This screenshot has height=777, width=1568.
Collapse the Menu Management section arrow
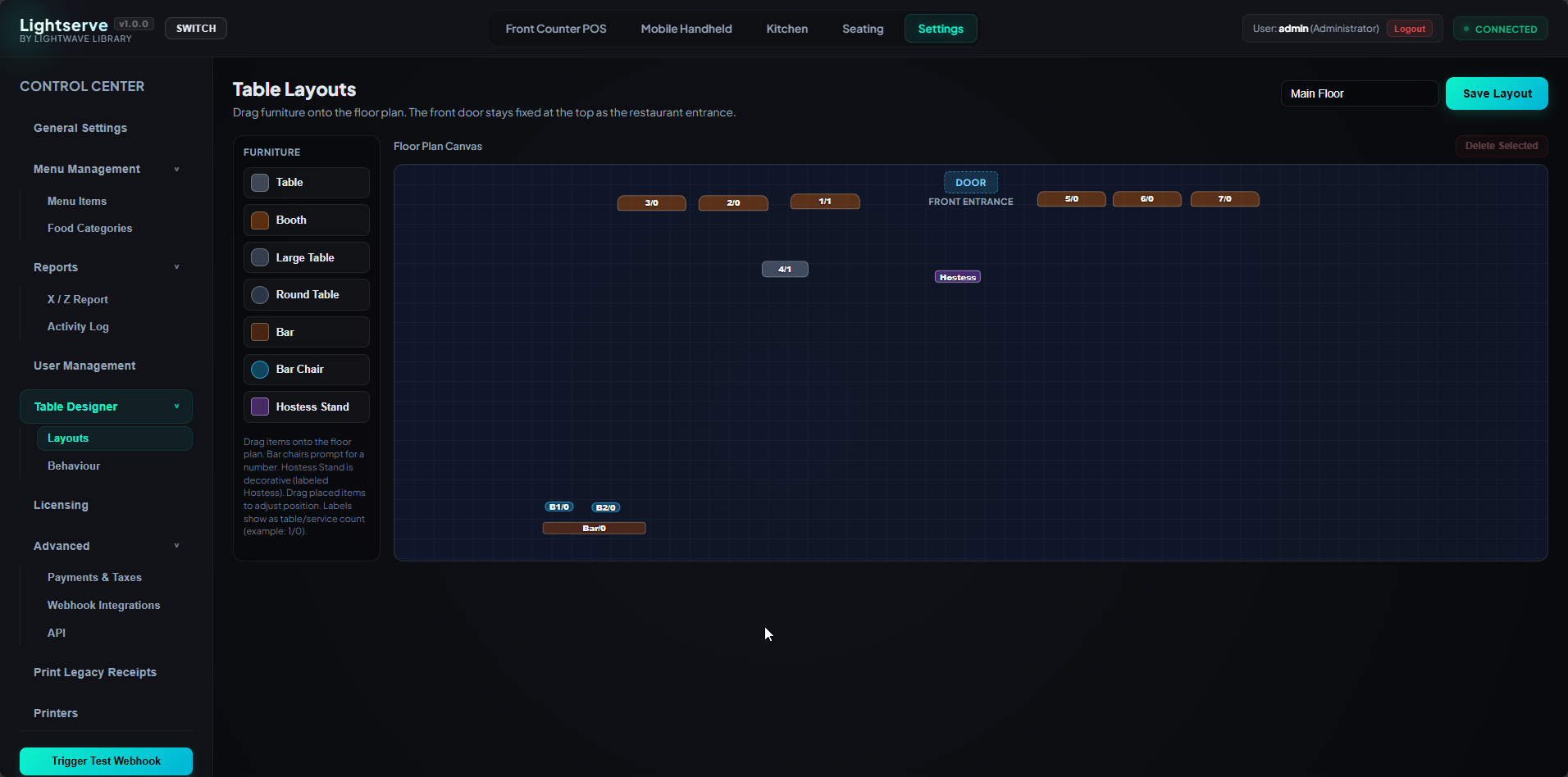(x=176, y=170)
